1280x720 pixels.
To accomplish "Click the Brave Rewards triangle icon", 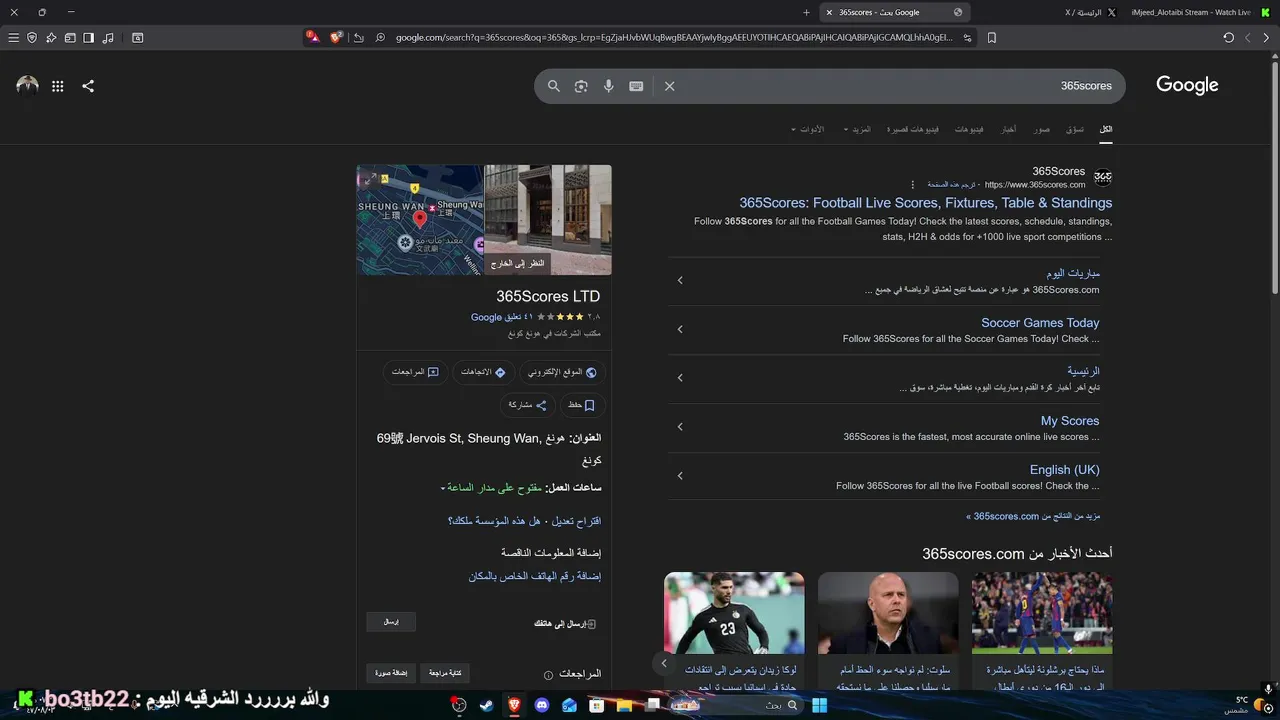I will click(x=312, y=37).
